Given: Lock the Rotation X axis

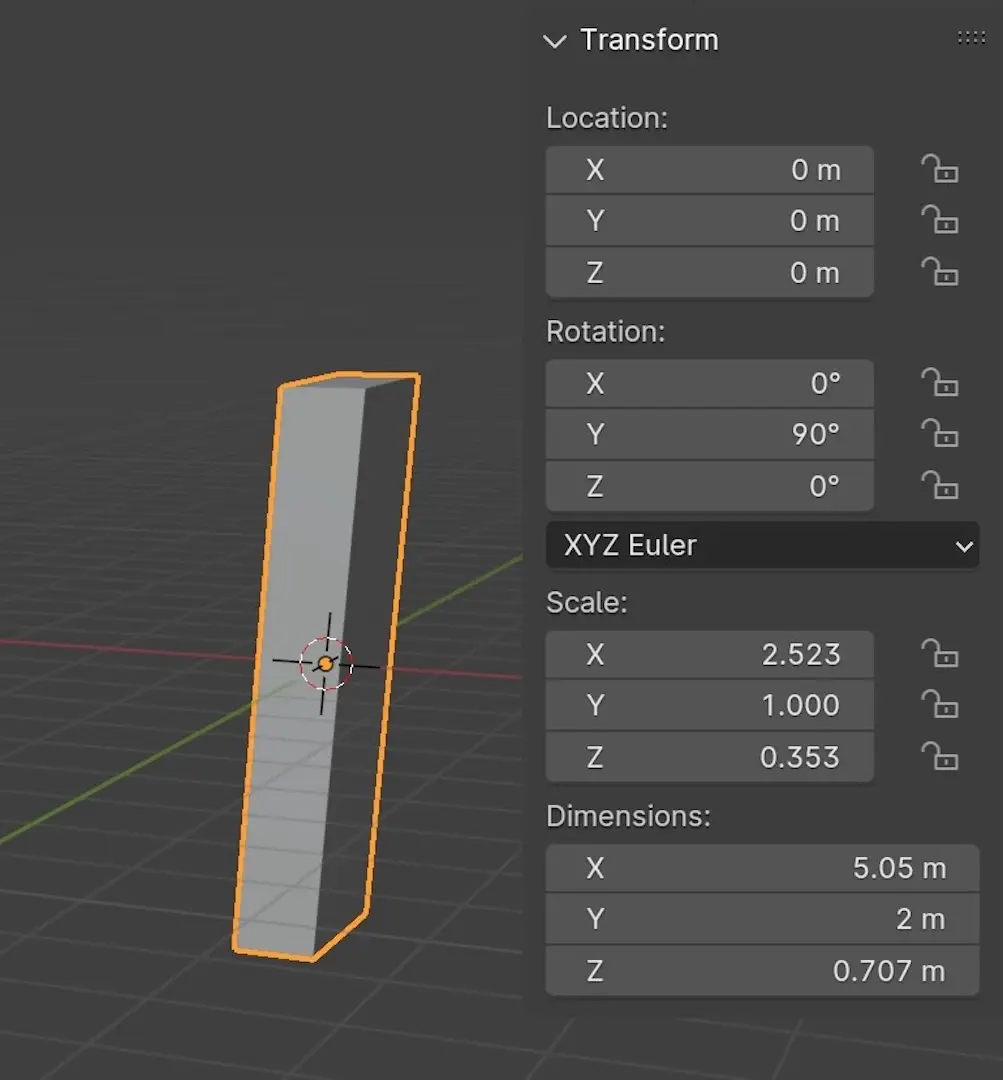Looking at the screenshot, I should click(939, 384).
